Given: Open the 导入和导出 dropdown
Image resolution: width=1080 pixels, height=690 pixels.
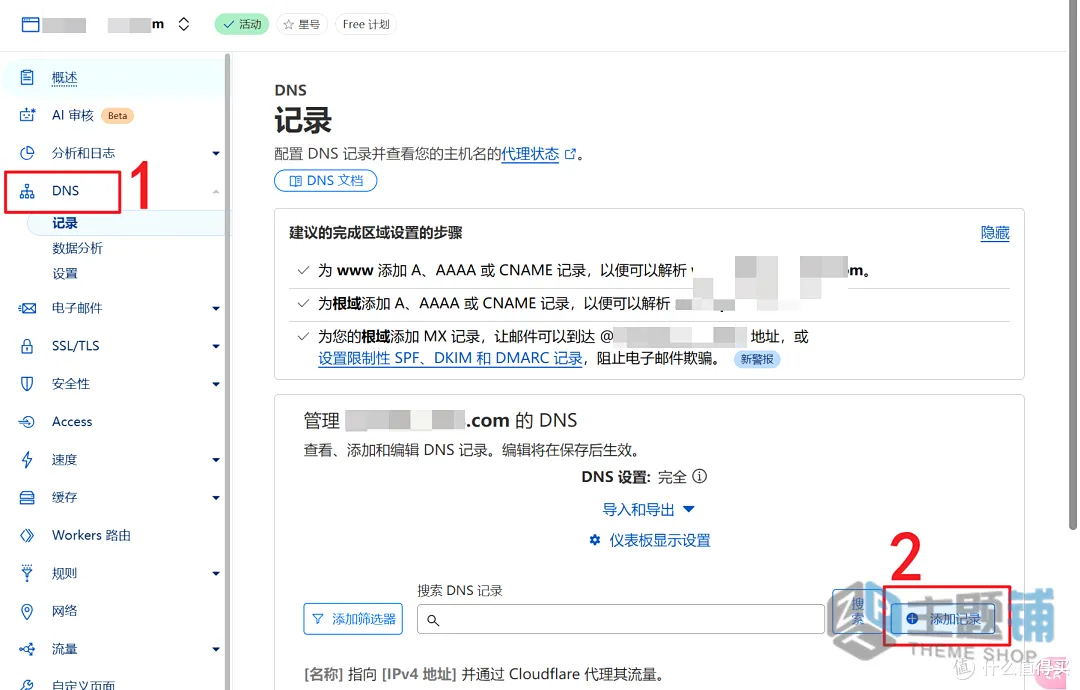Looking at the screenshot, I should coord(648,510).
